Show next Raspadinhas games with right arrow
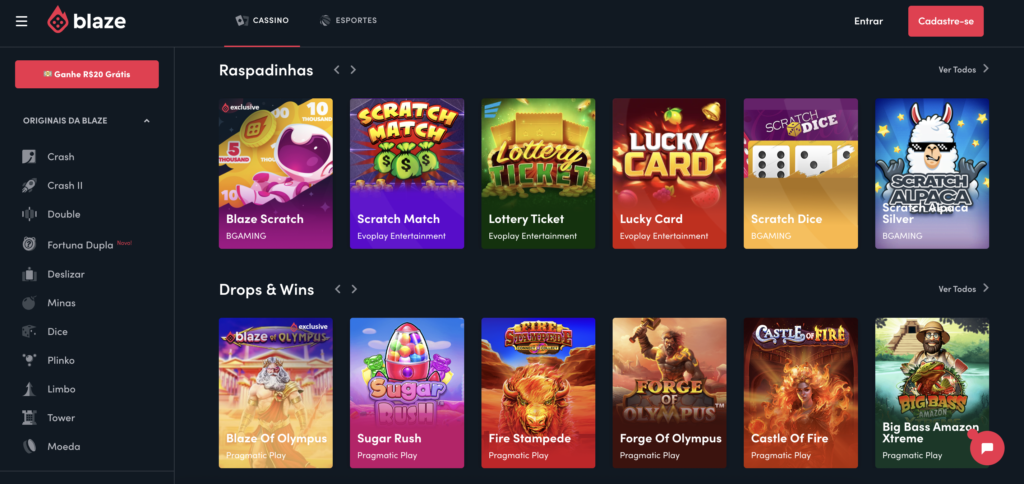This screenshot has height=484, width=1024. 353,70
